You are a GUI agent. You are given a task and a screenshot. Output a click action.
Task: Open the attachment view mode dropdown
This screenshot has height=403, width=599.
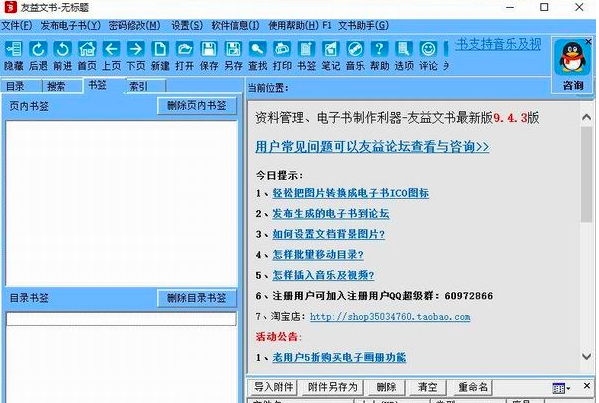[561, 388]
